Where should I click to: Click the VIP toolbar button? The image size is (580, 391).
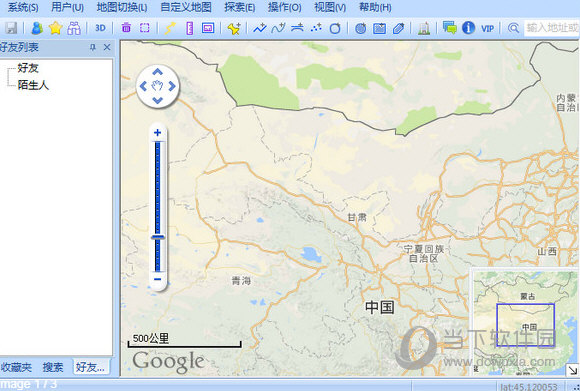(x=487, y=28)
